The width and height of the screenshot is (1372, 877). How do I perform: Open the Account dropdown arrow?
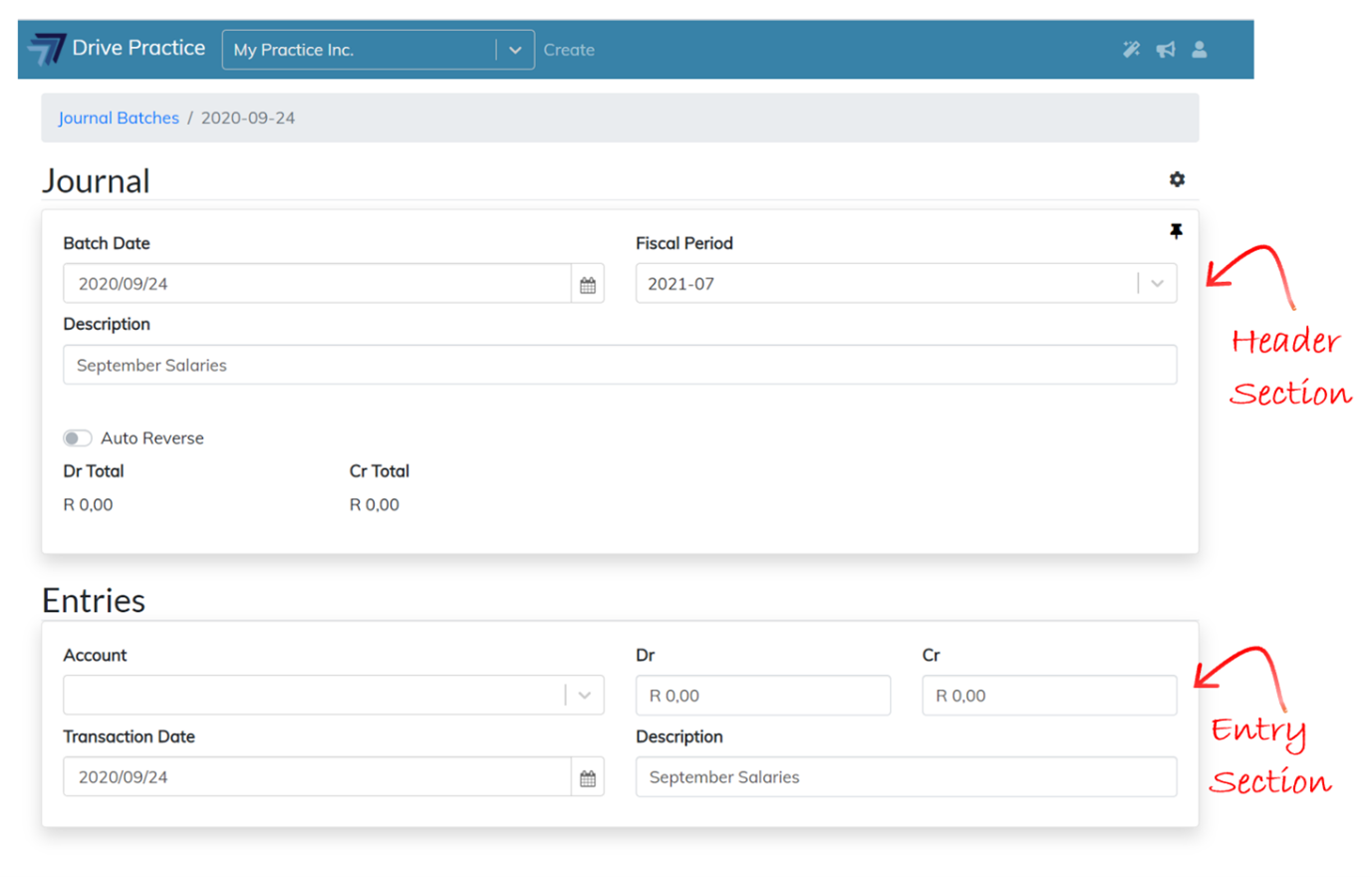click(585, 696)
